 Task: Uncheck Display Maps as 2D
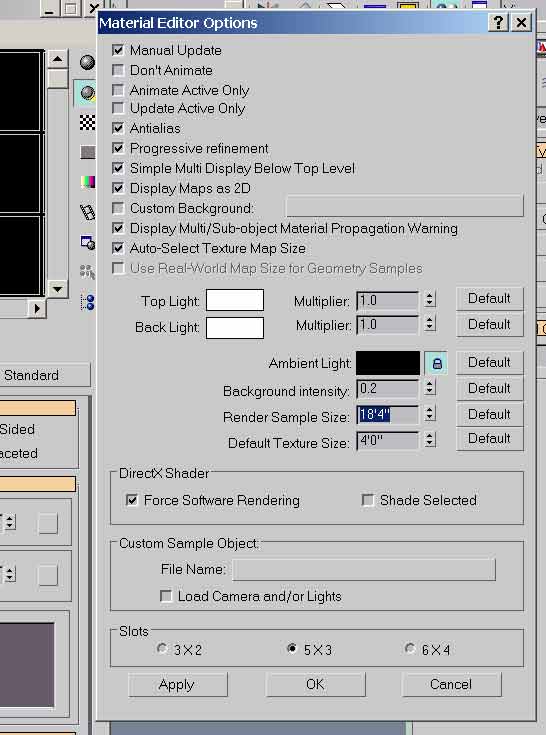coord(118,188)
